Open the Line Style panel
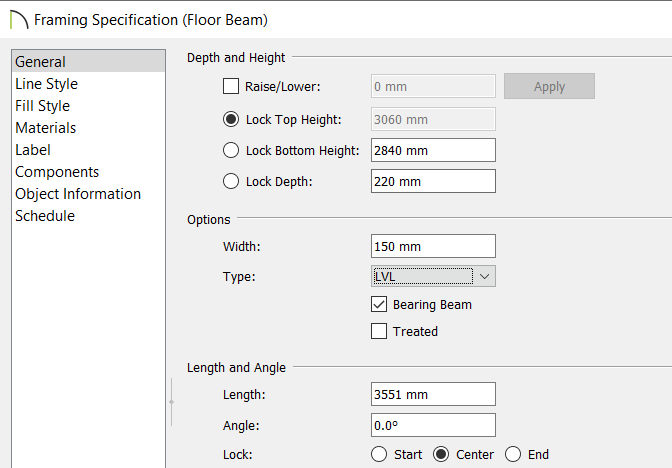672x468 pixels. click(x=88, y=84)
